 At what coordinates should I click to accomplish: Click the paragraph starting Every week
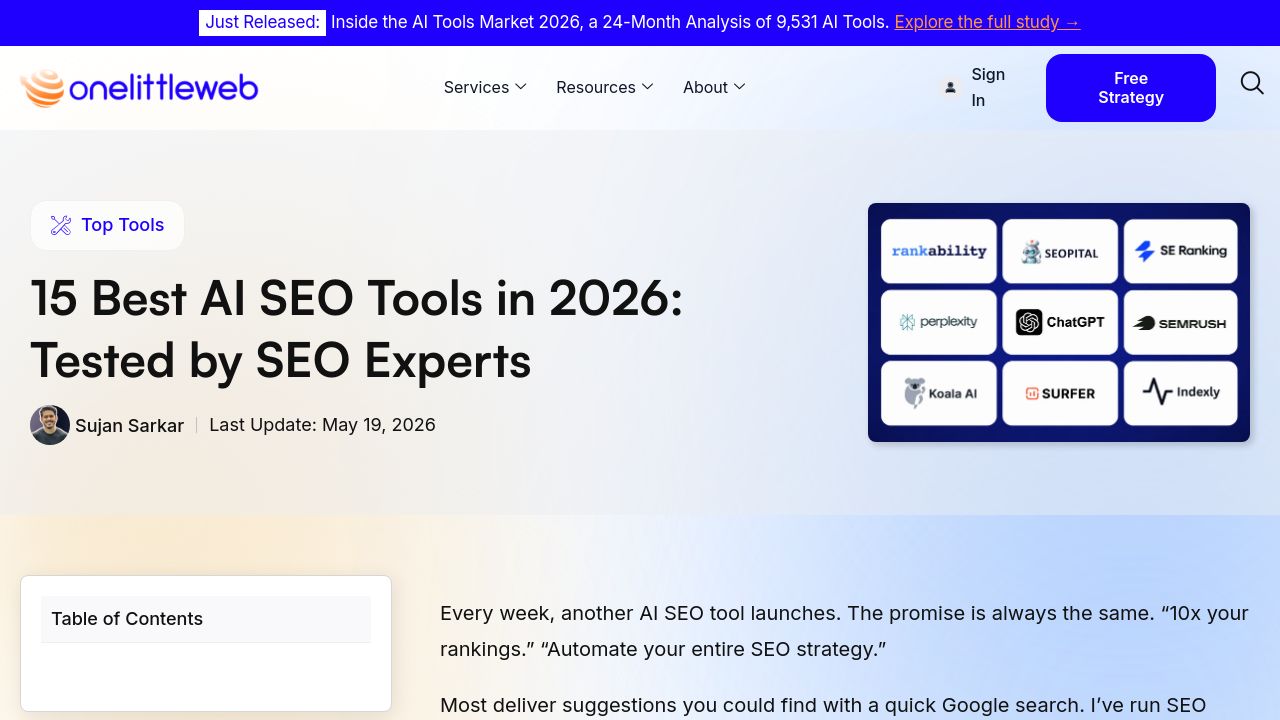844,631
